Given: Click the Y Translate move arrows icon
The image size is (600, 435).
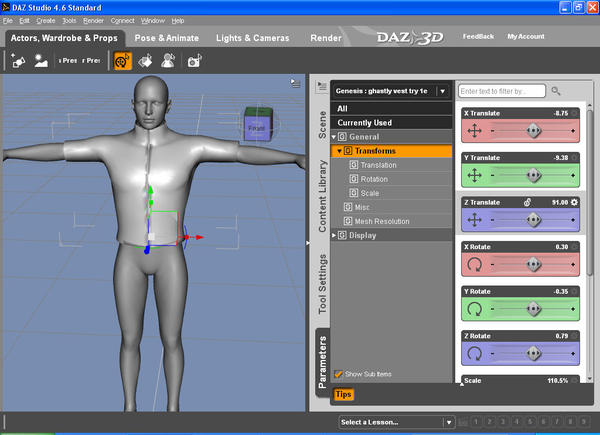Looking at the screenshot, I should pos(474,176).
